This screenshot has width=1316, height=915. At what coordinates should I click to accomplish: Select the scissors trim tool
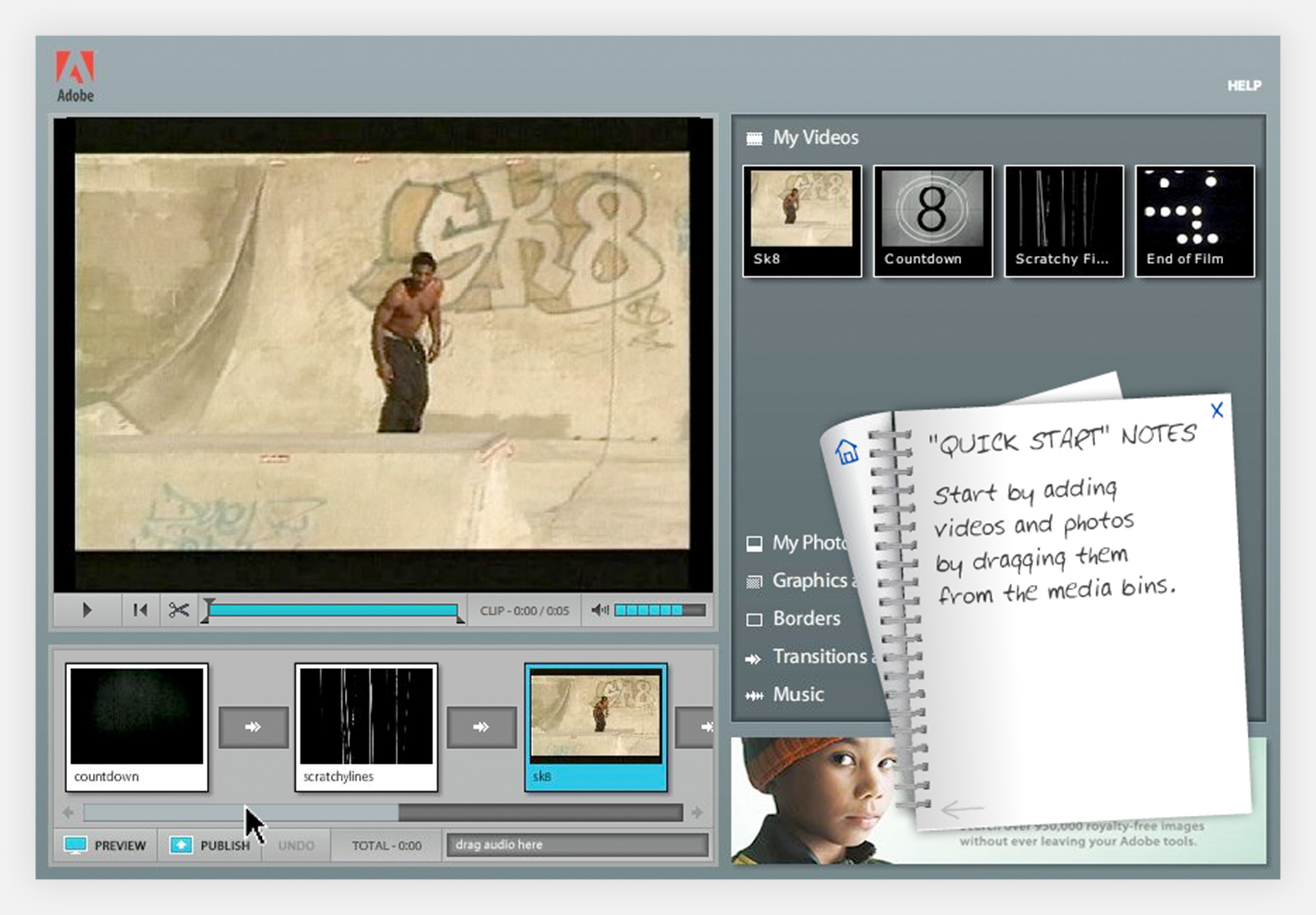(178, 610)
